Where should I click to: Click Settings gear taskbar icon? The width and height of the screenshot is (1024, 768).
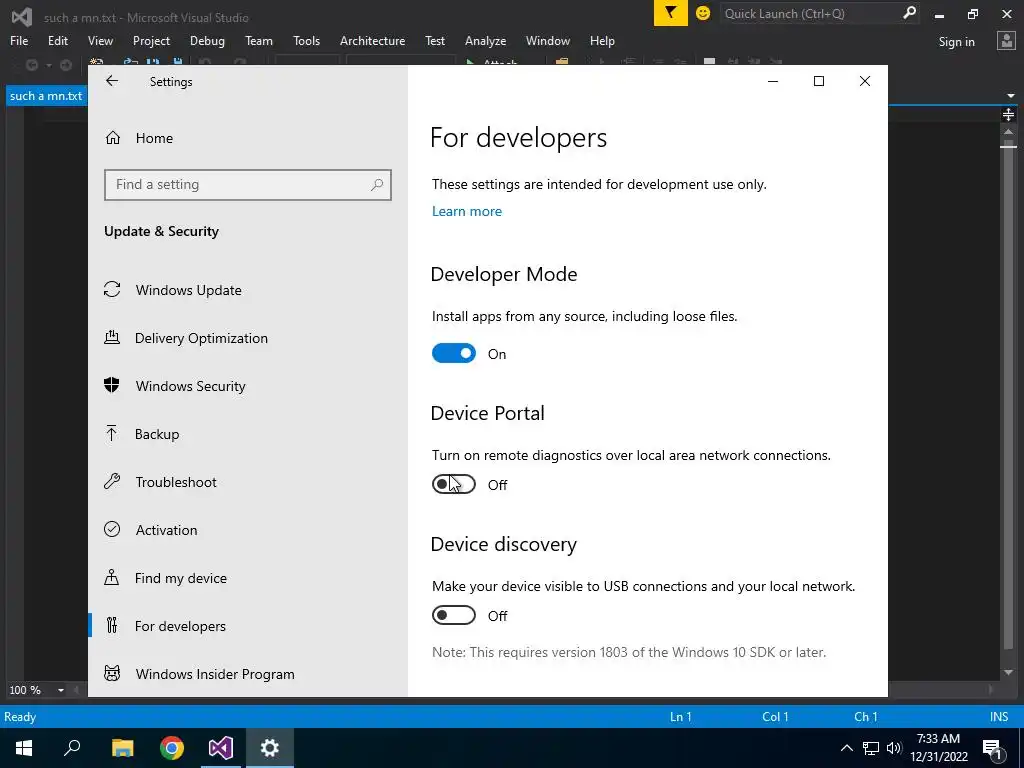[270, 748]
